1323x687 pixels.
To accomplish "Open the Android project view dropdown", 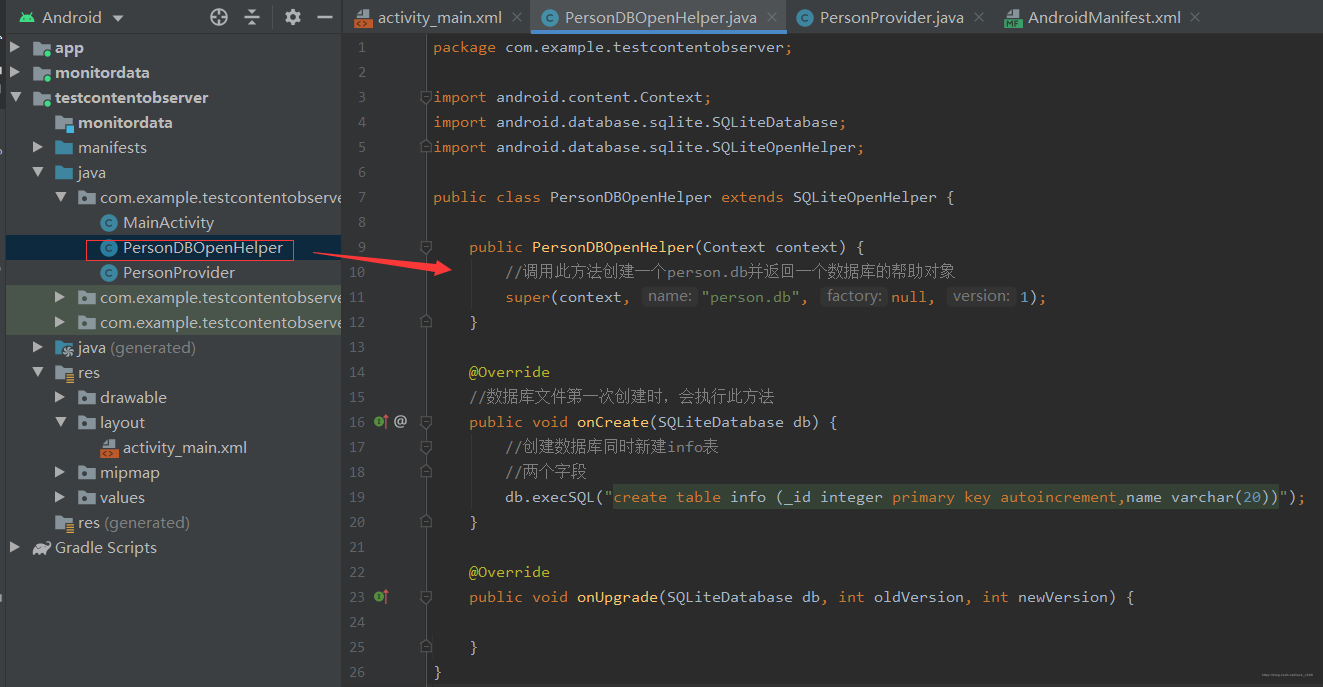I will (71, 17).
